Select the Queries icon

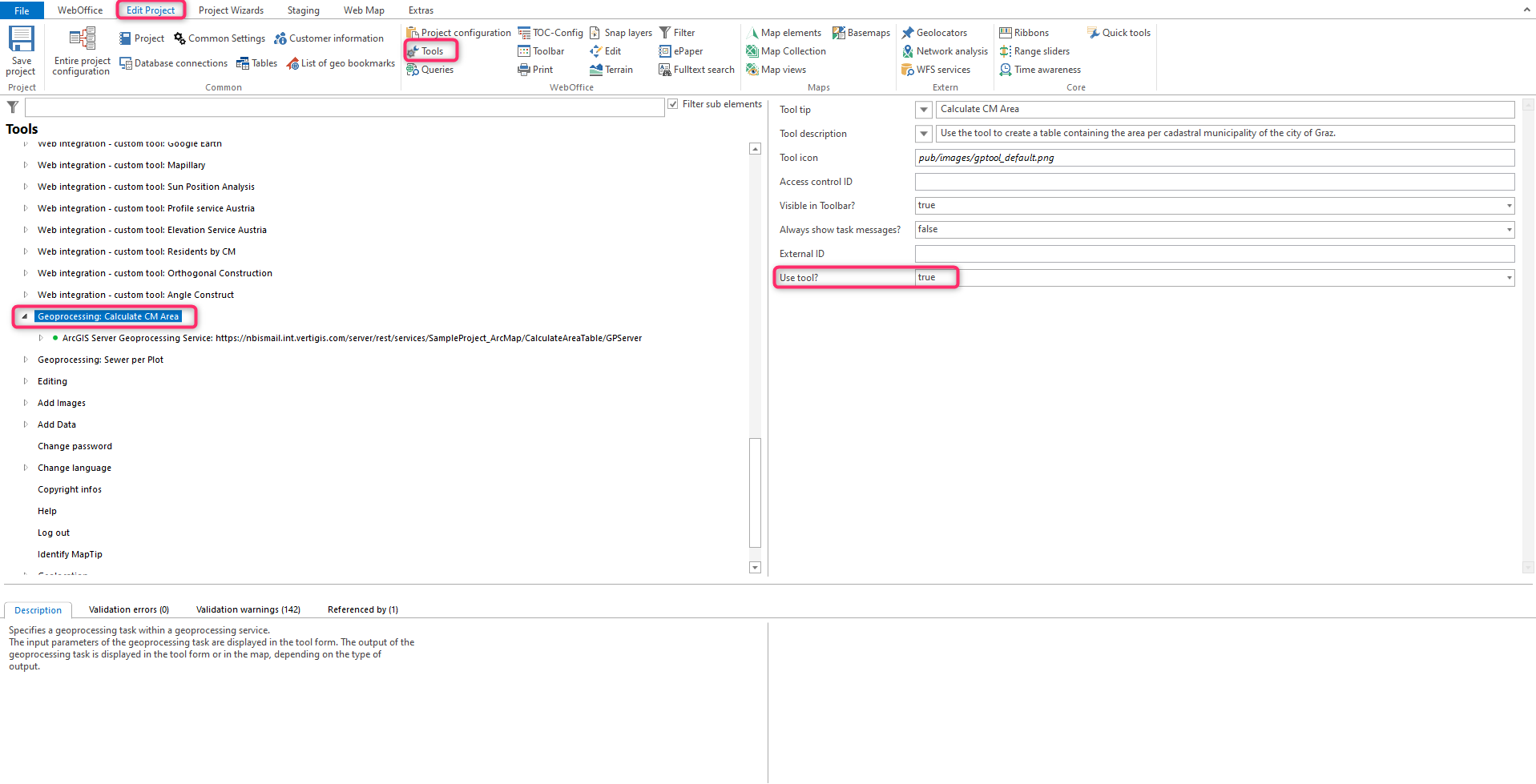click(x=430, y=70)
